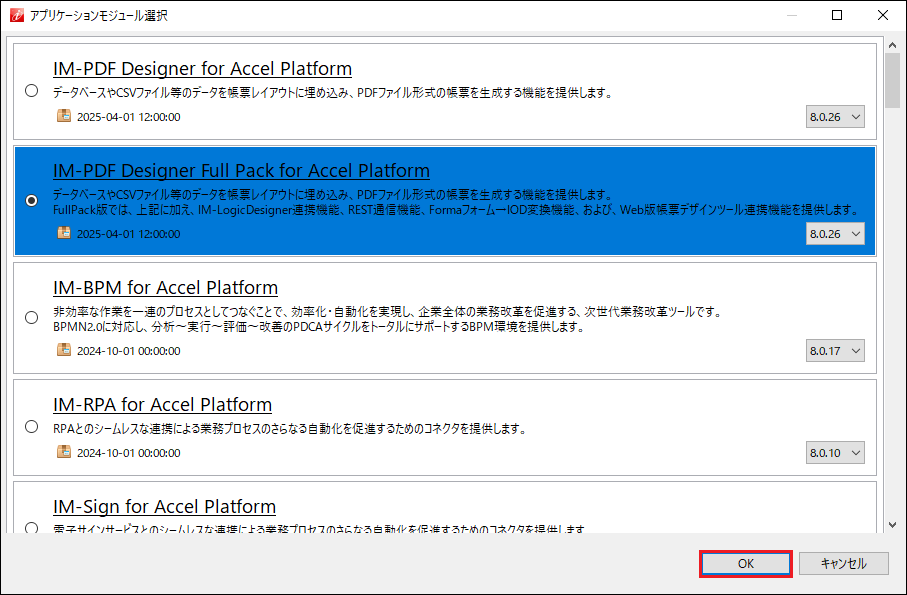907x595 pixels.
Task: Open the IM-PDF Designer Full Pack for Accel Platform link
Action: [x=241, y=171]
